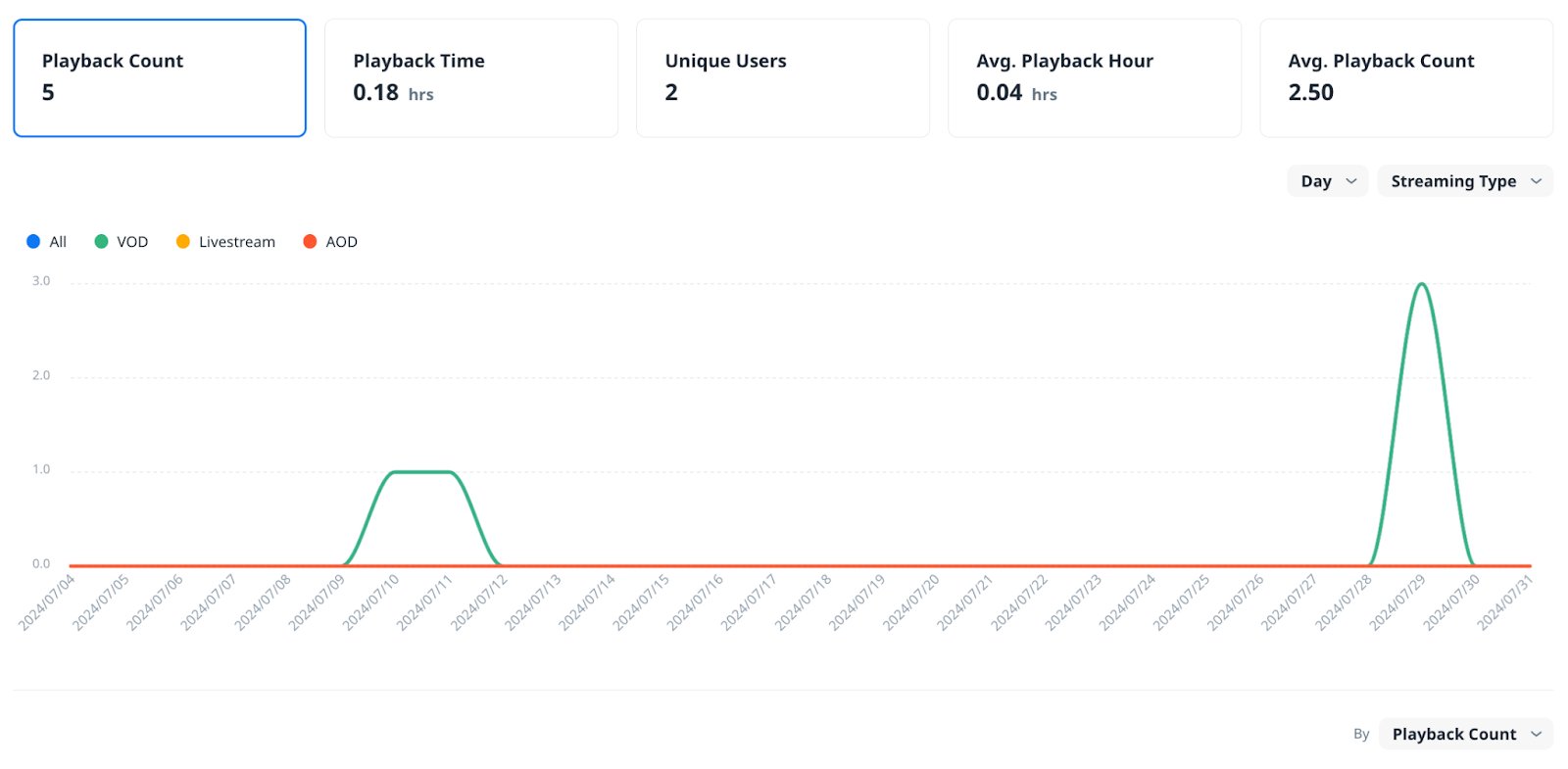The width and height of the screenshot is (1568, 769).
Task: Toggle the All series blue legend dot
Action: point(33,242)
